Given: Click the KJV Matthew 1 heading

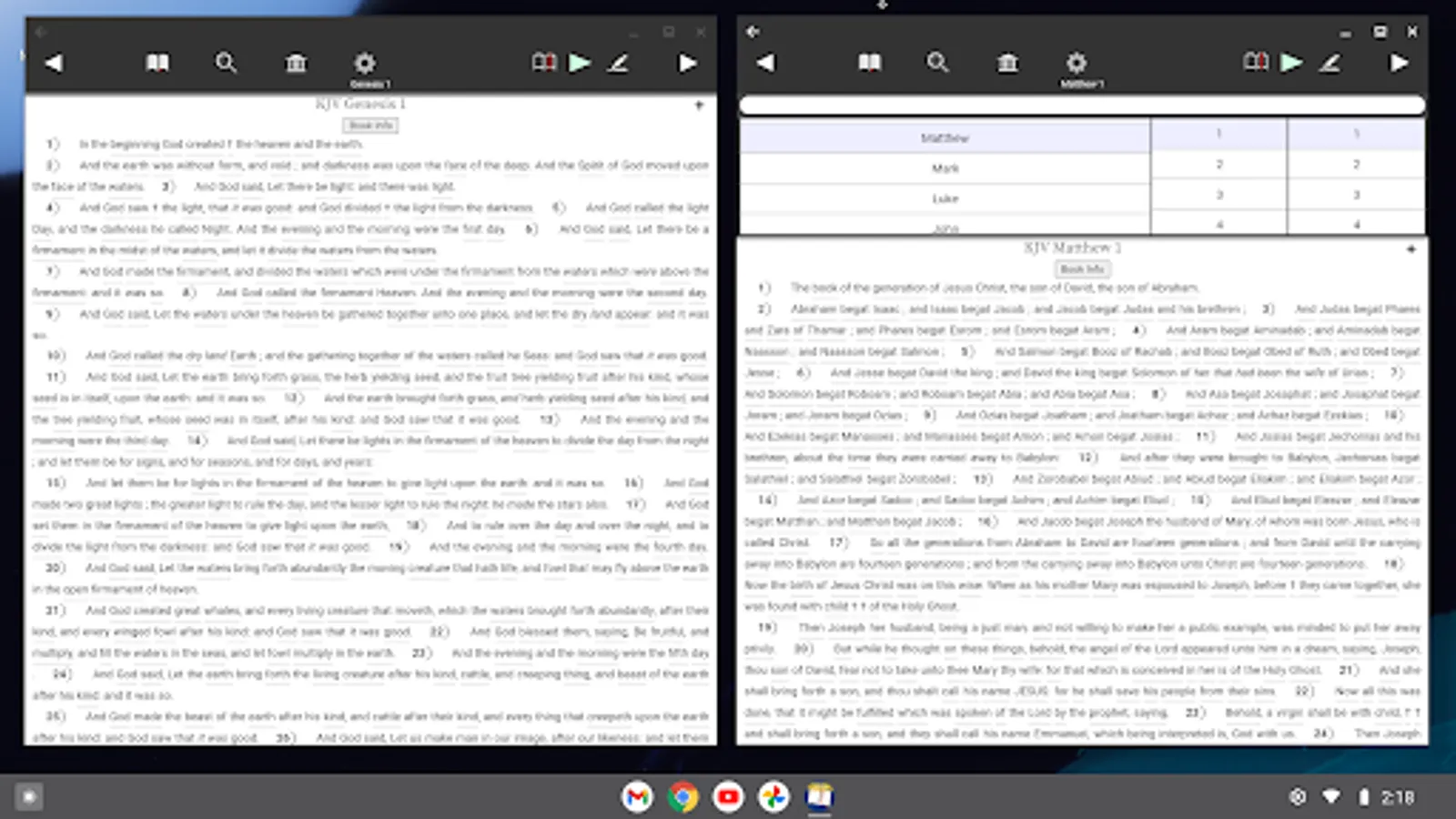Looking at the screenshot, I should coord(1072,248).
